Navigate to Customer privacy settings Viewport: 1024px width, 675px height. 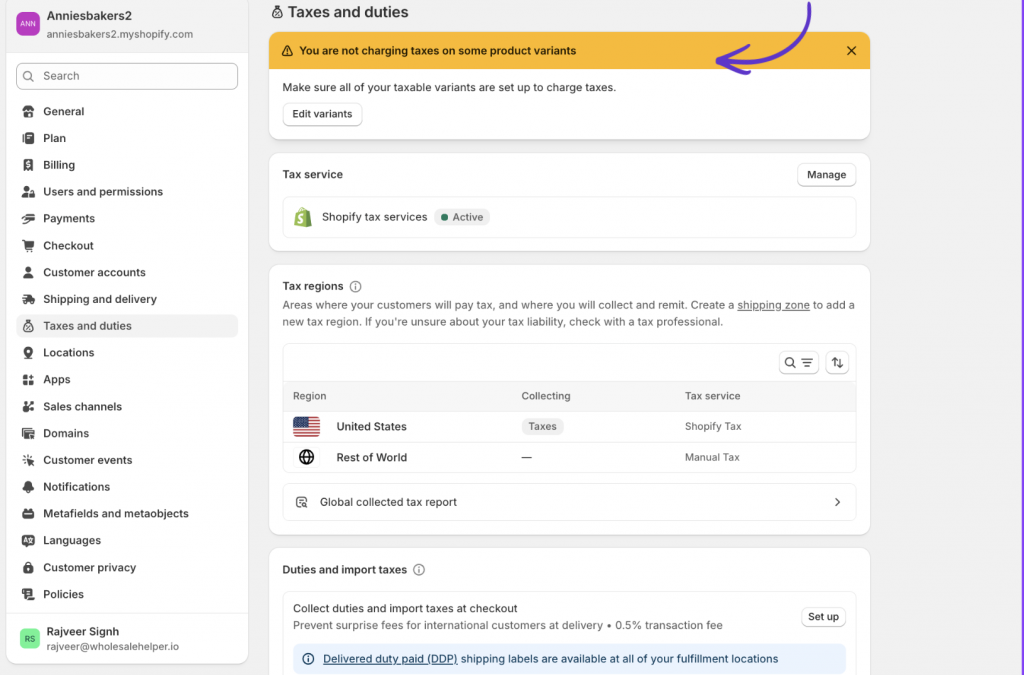127,568
